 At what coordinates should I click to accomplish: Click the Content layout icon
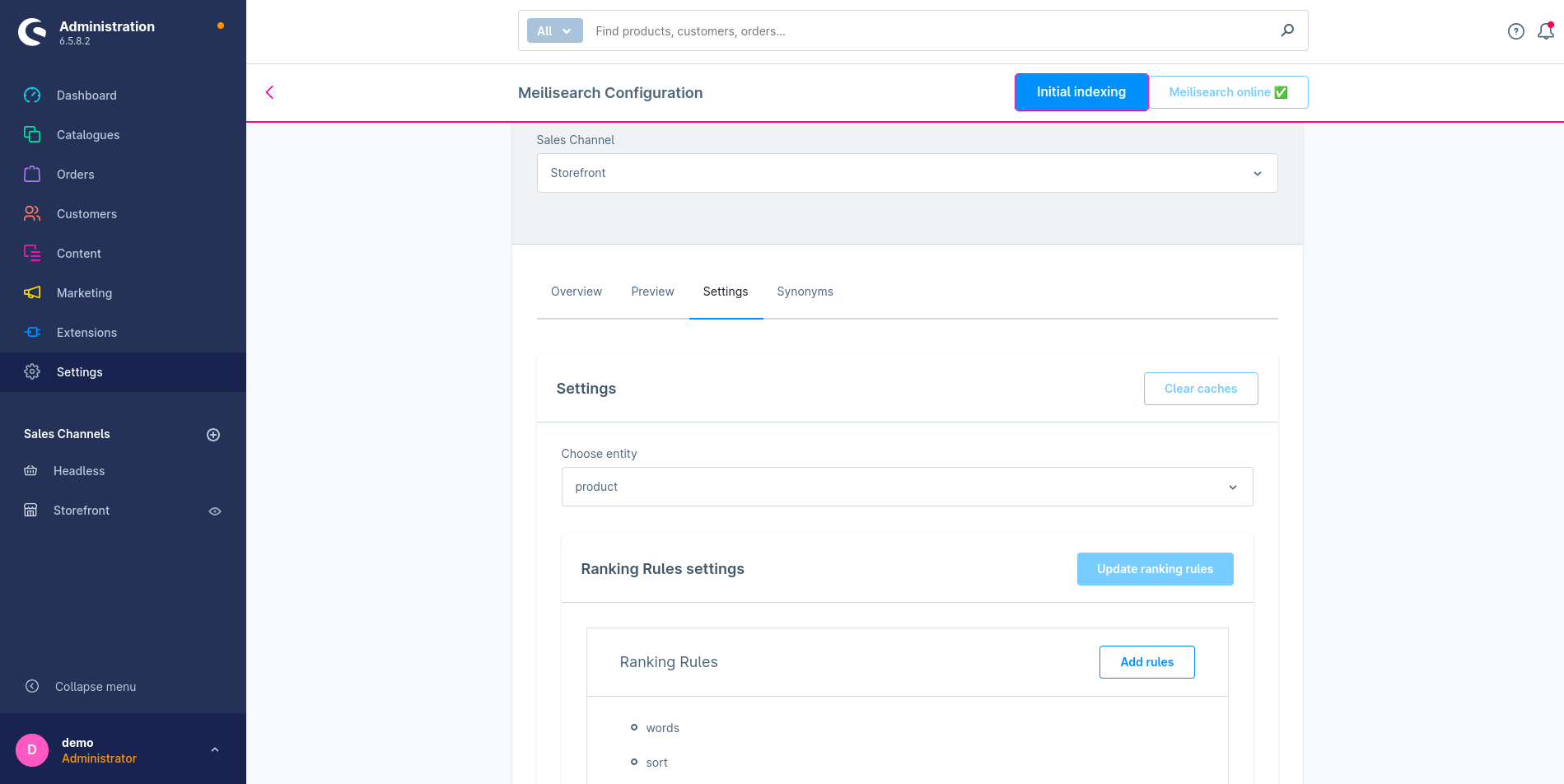pyautogui.click(x=32, y=254)
